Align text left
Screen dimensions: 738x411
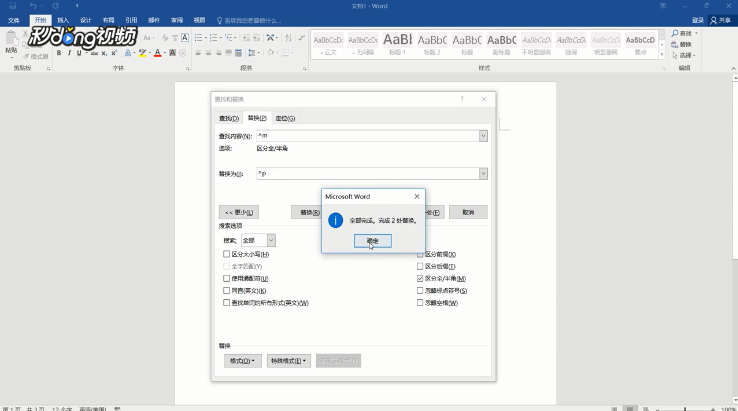pos(198,53)
